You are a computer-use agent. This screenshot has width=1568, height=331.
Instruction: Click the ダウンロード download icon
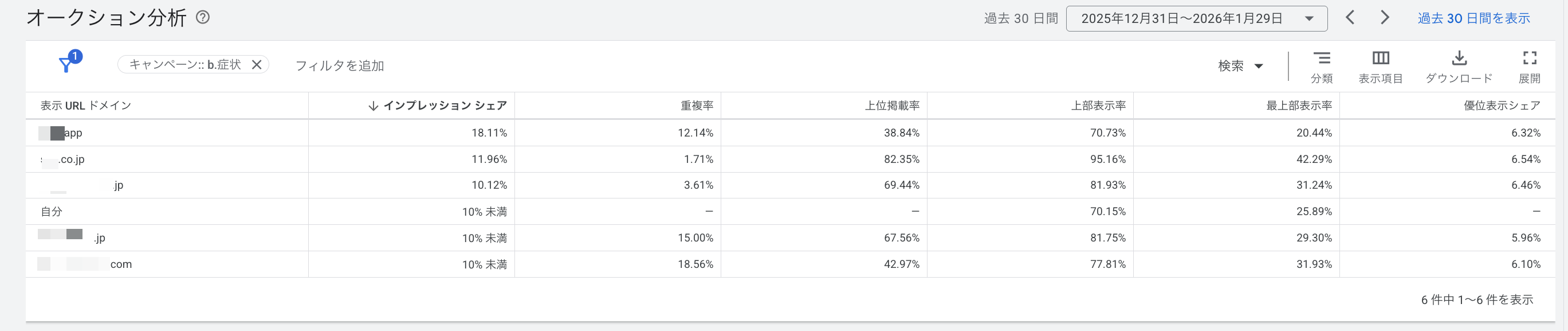tap(1459, 59)
